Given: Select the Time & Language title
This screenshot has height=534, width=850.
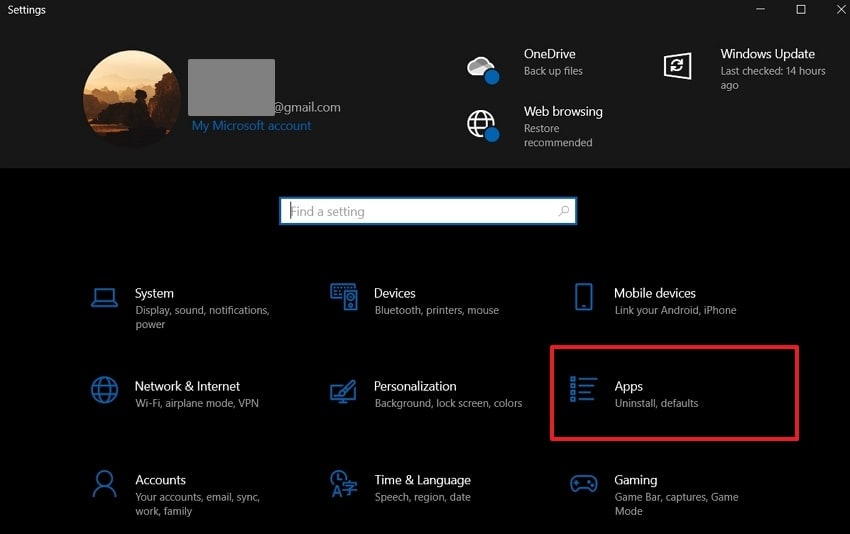Looking at the screenshot, I should (422, 480).
